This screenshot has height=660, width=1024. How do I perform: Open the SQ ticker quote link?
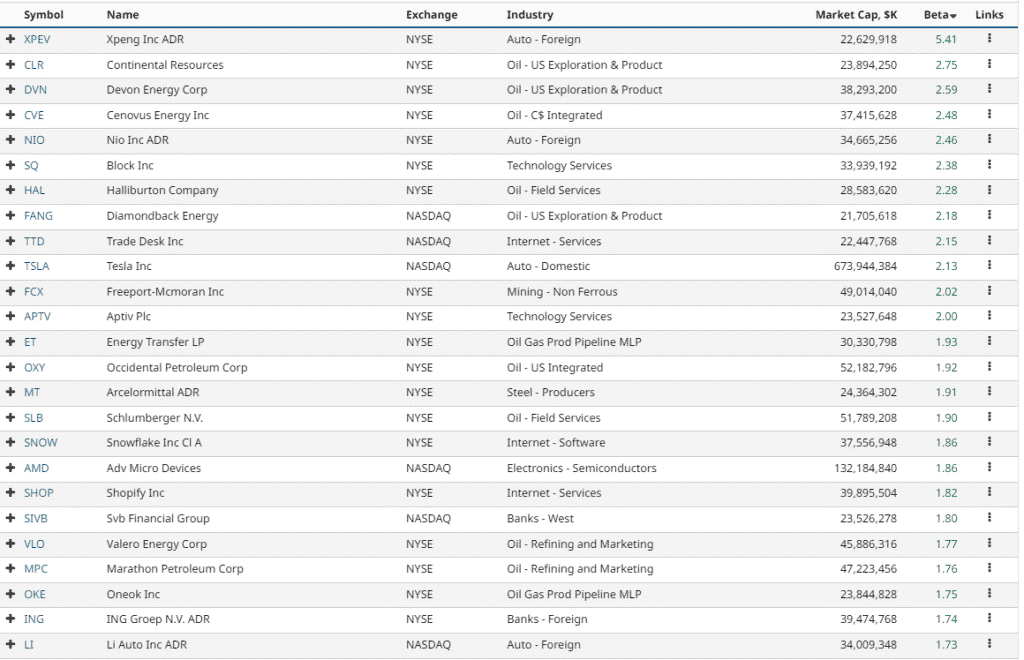pos(32,165)
